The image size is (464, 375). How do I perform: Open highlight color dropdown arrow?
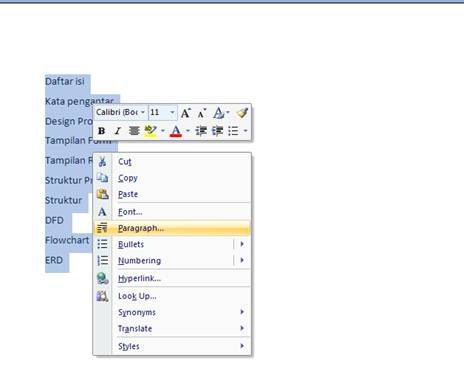(163, 131)
